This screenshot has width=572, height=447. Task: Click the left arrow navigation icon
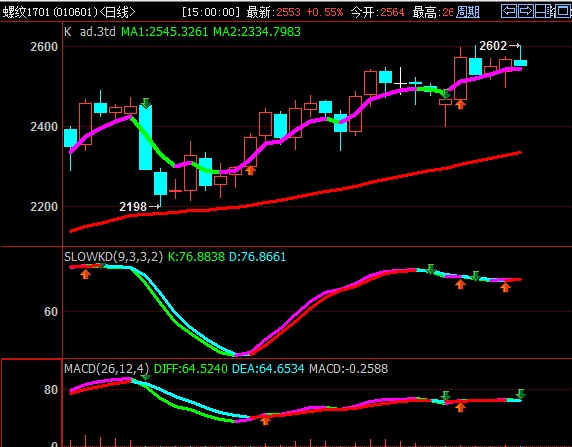(x=509, y=11)
